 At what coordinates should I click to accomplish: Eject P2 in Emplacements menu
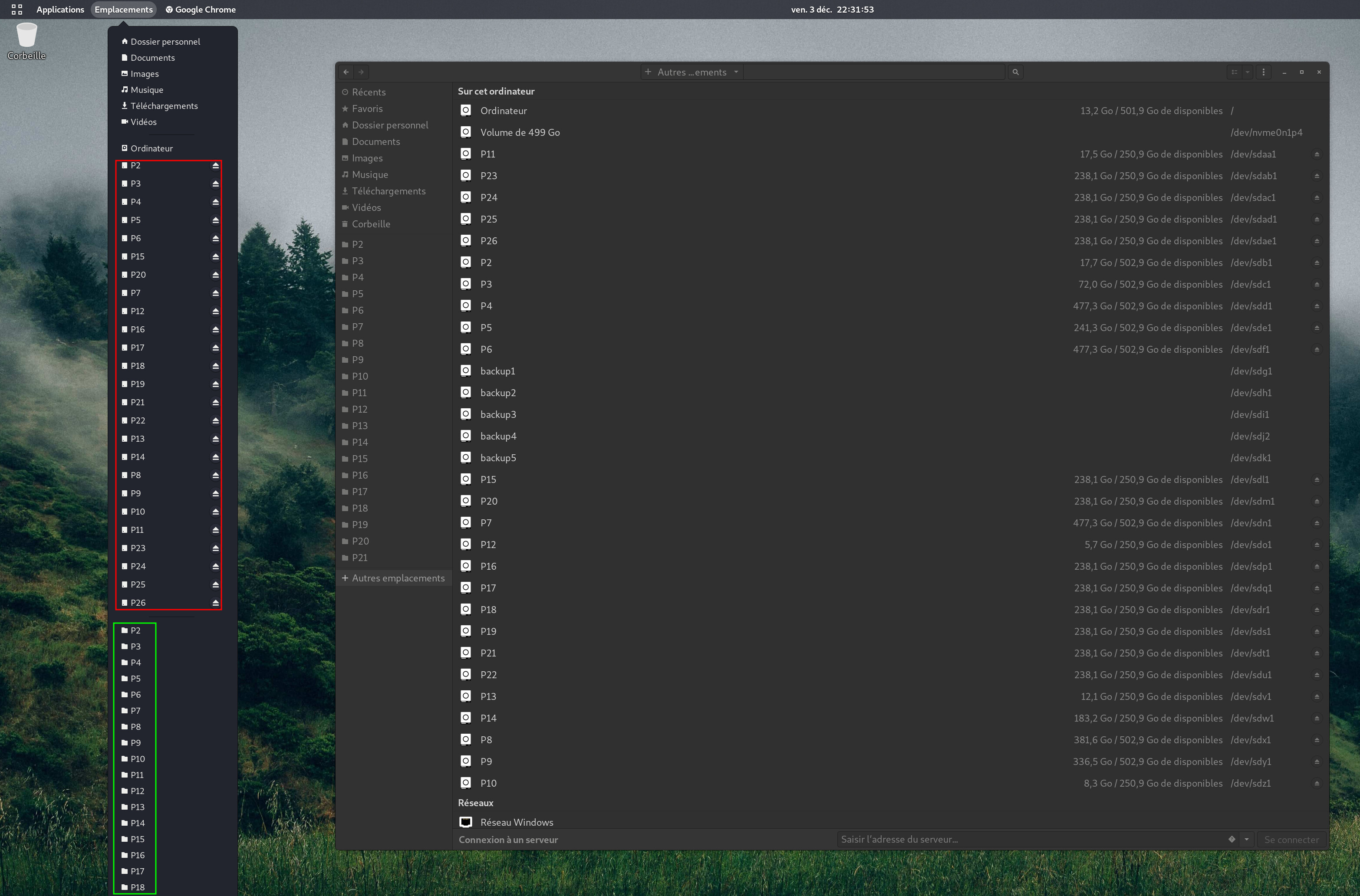(215, 166)
